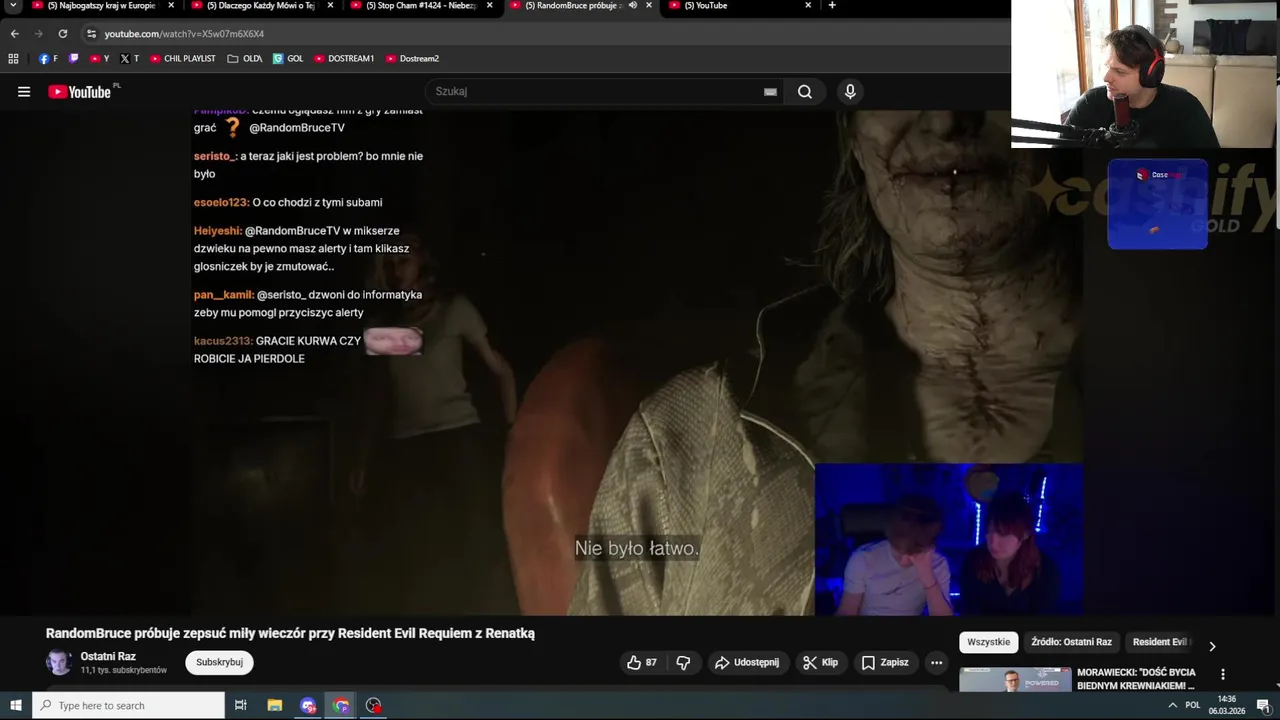The height and width of the screenshot is (720, 1280).
Task: Mute the RandomBruce tab audio icon
Action: [x=633, y=6]
